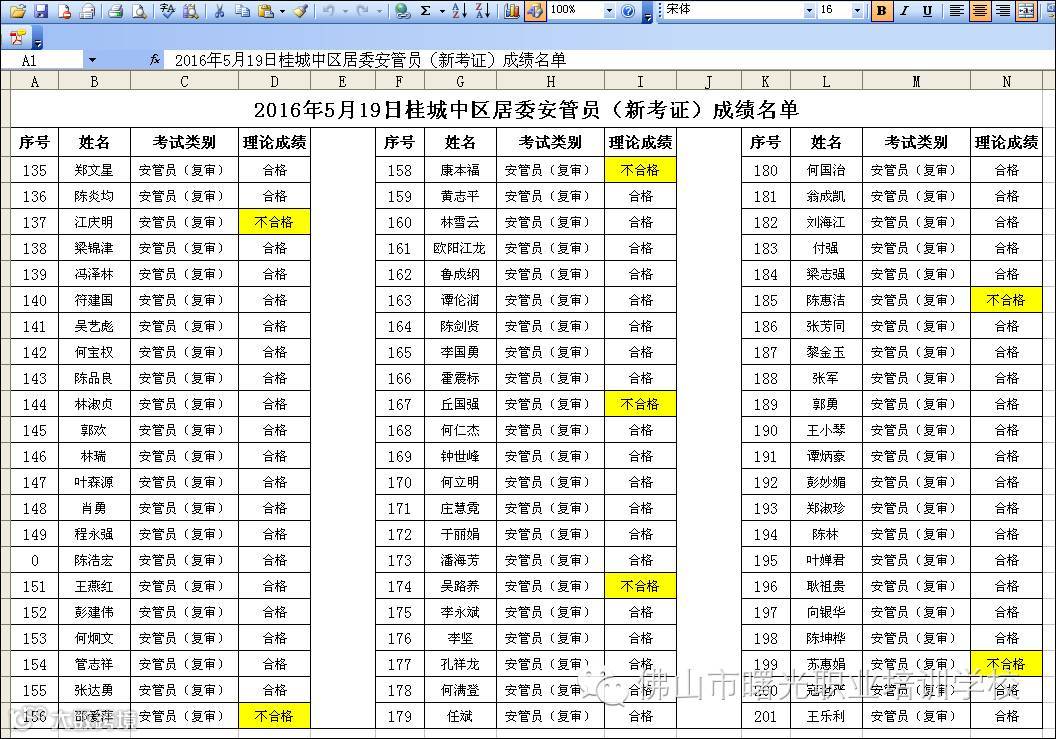Run the Spelling check icon
Viewport: 1056px width, 739px height.
tap(168, 11)
